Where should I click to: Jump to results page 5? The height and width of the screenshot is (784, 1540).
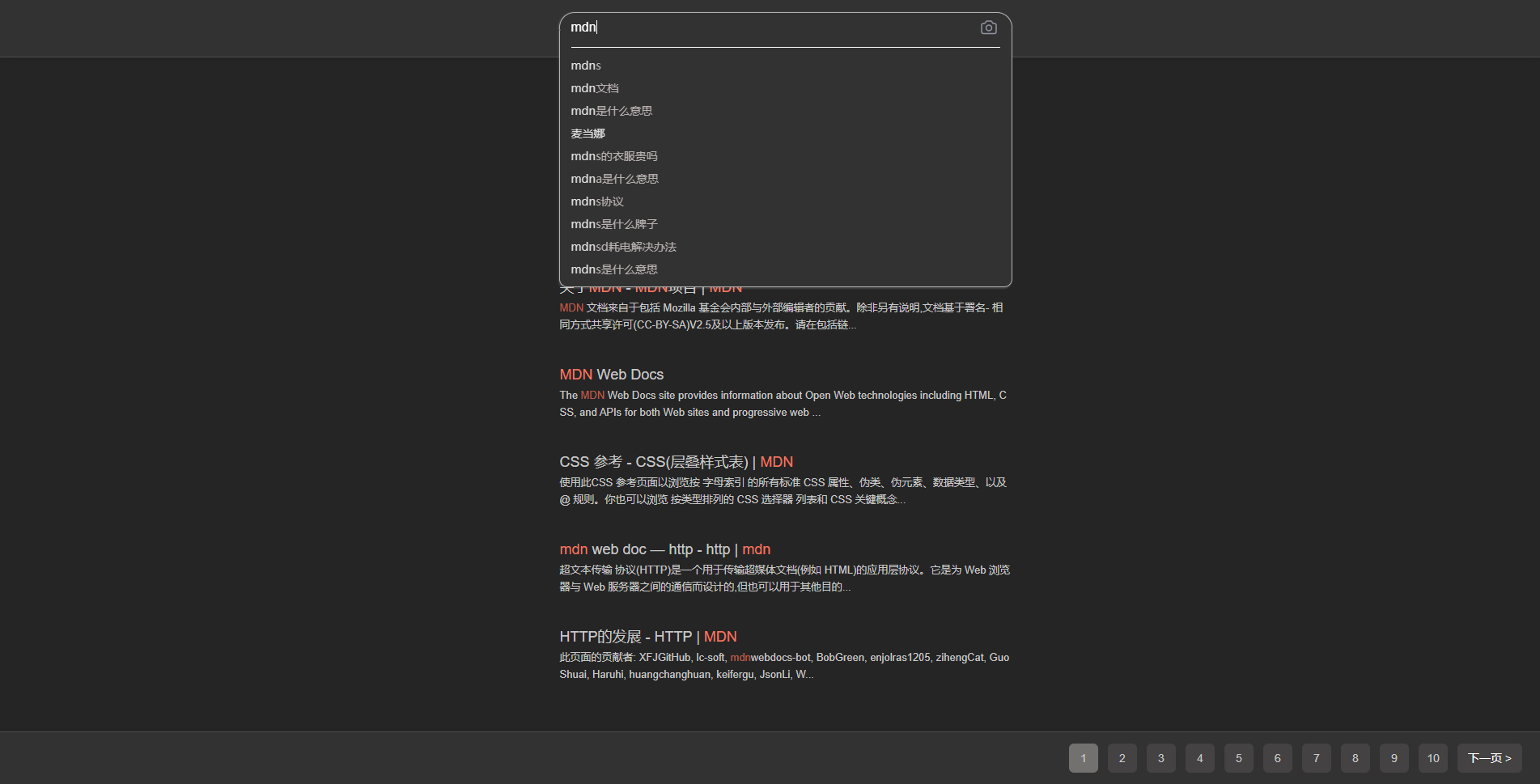click(x=1238, y=758)
